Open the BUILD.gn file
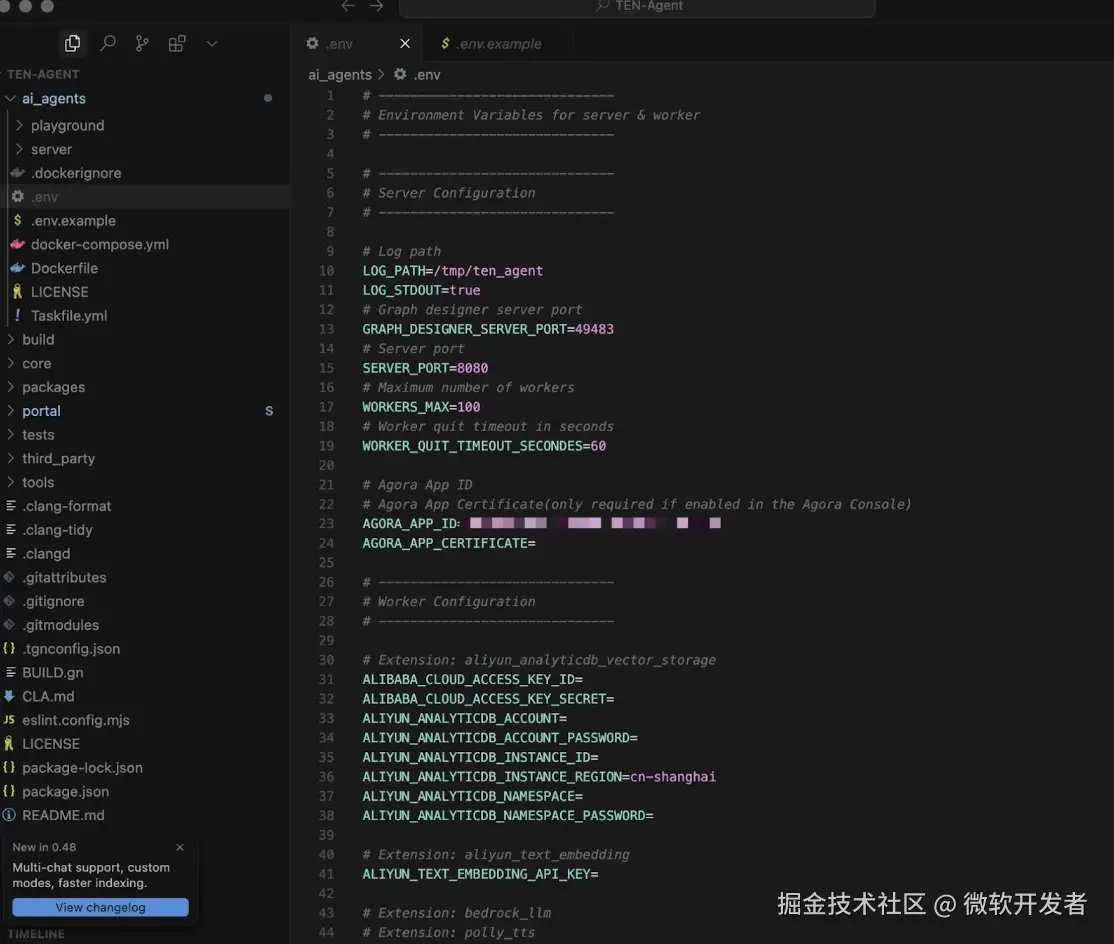The width and height of the screenshot is (1114, 944). pyautogui.click(x=144, y=673)
